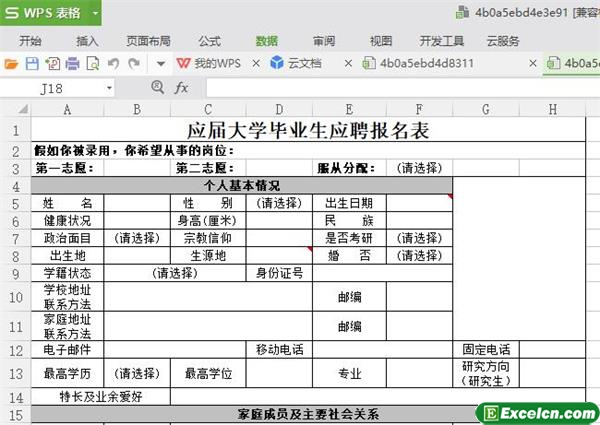This screenshot has width=600, height=425.
Task: Click the Save diskette icon
Action: [32, 64]
